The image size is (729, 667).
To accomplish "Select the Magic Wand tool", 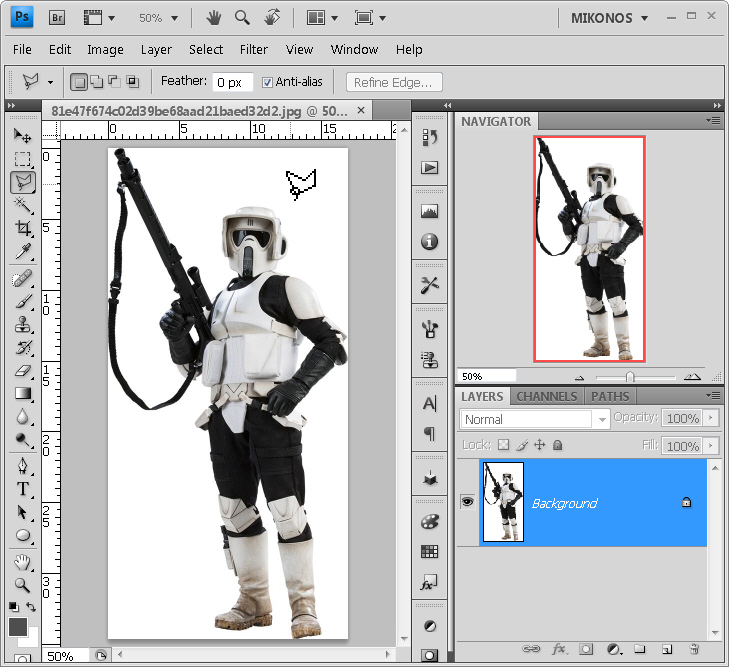I will (22, 205).
